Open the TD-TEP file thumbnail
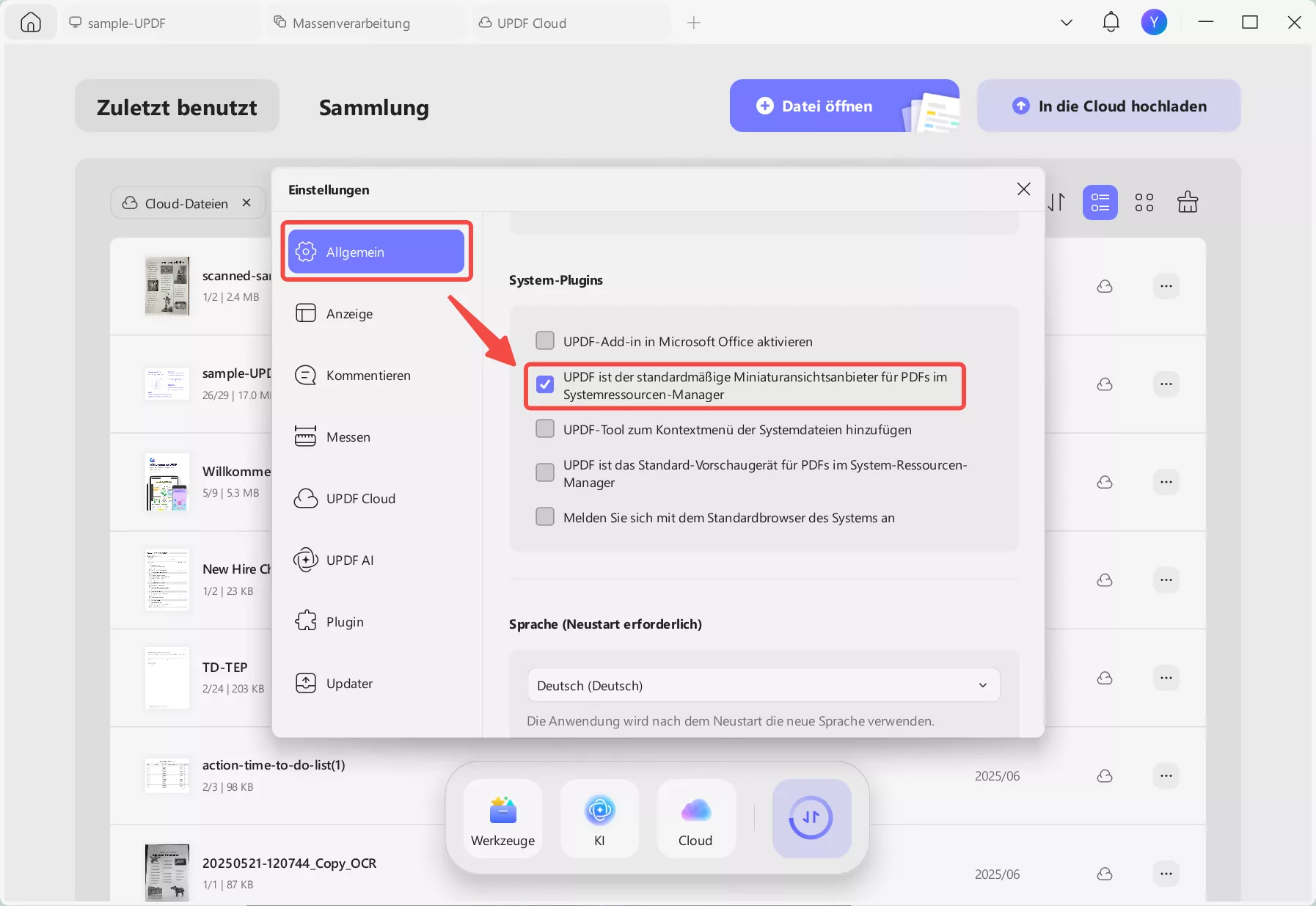The width and height of the screenshot is (1316, 906). click(167, 677)
